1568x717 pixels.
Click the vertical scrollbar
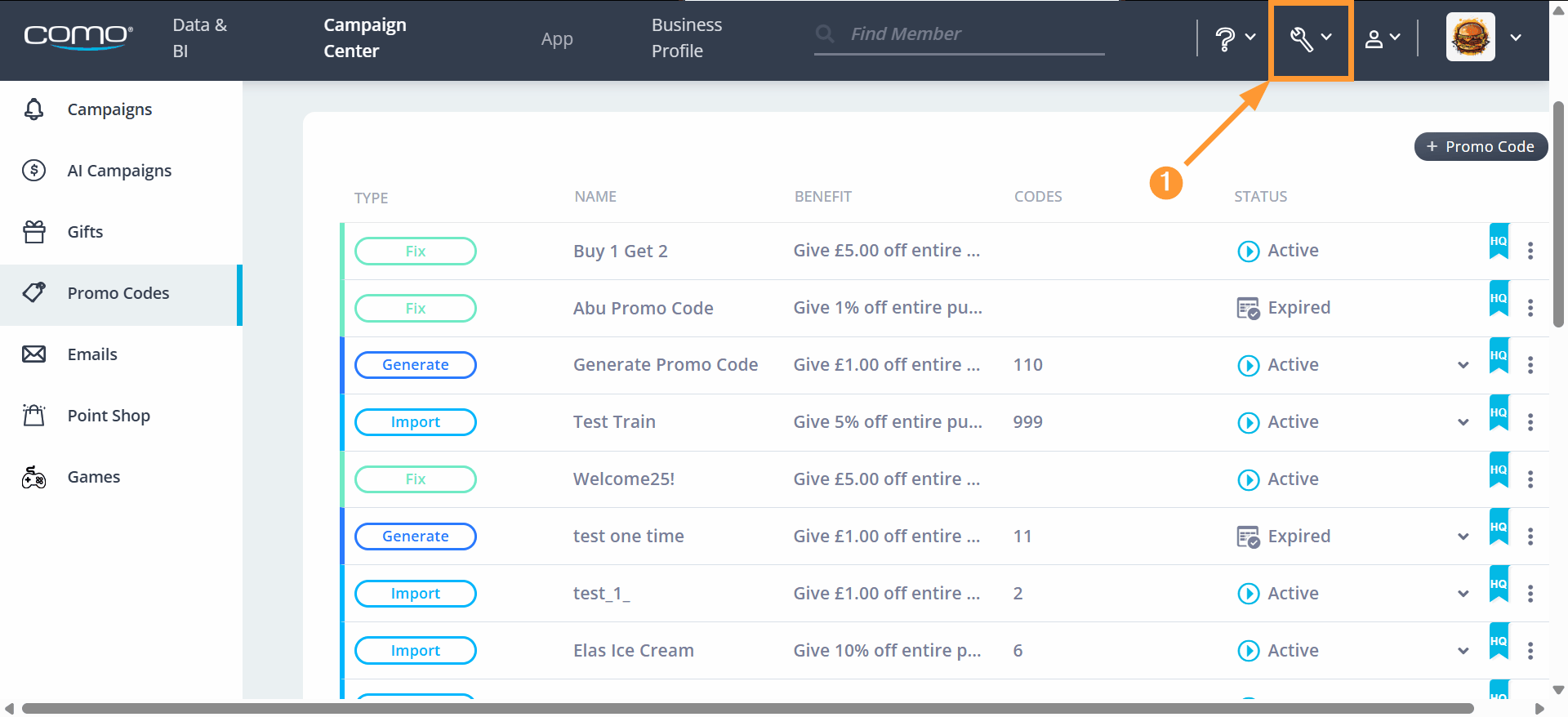click(x=1558, y=214)
